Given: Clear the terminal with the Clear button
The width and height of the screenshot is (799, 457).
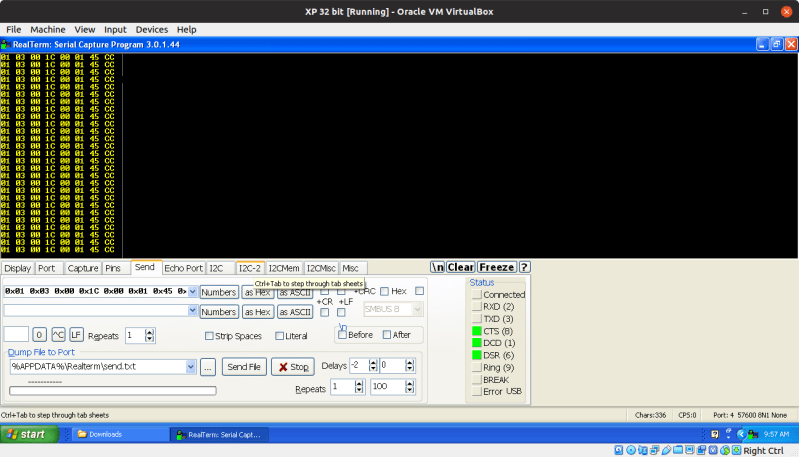Looking at the screenshot, I should pyautogui.click(x=461, y=267).
